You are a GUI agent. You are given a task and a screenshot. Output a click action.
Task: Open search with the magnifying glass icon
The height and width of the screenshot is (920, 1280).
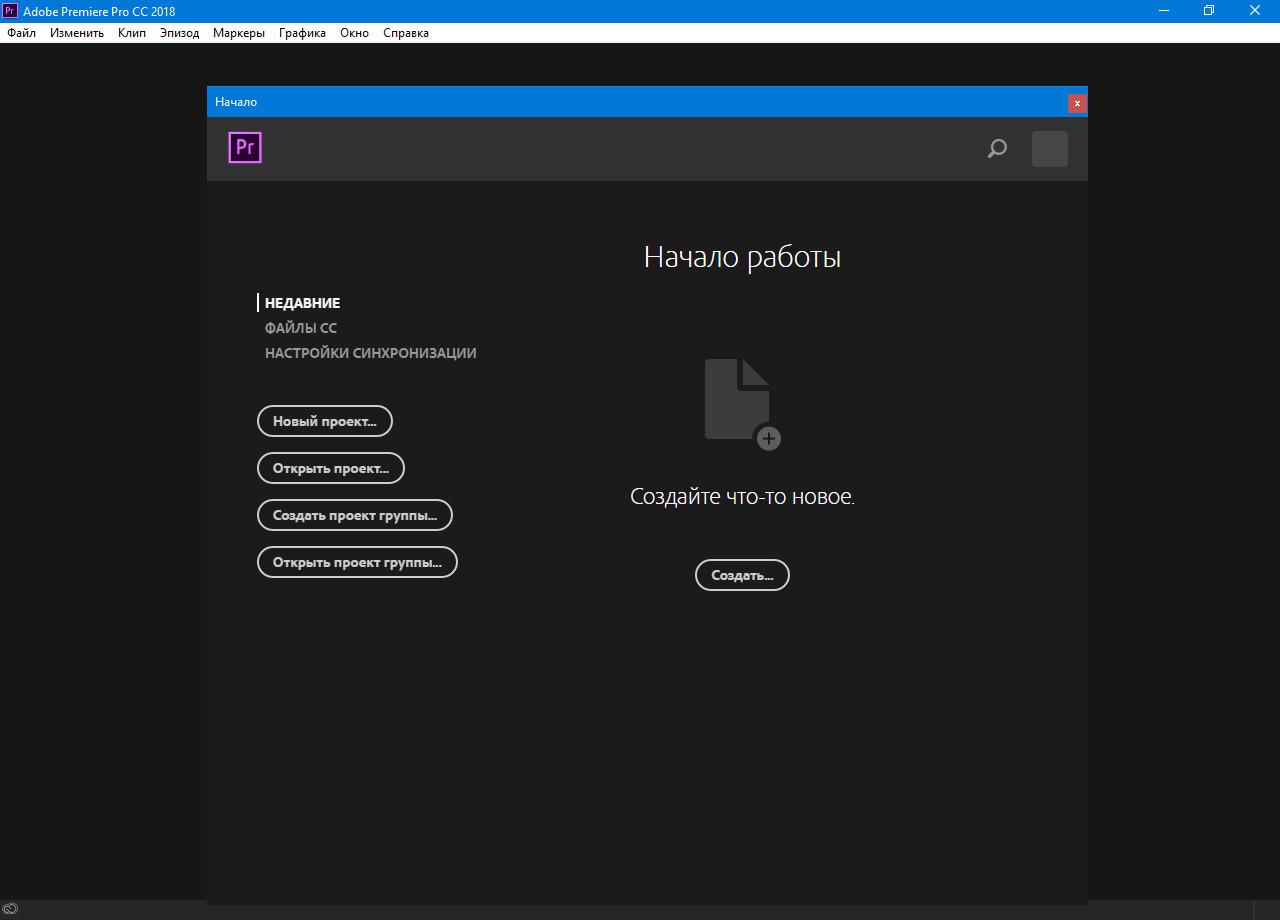pyautogui.click(x=997, y=149)
